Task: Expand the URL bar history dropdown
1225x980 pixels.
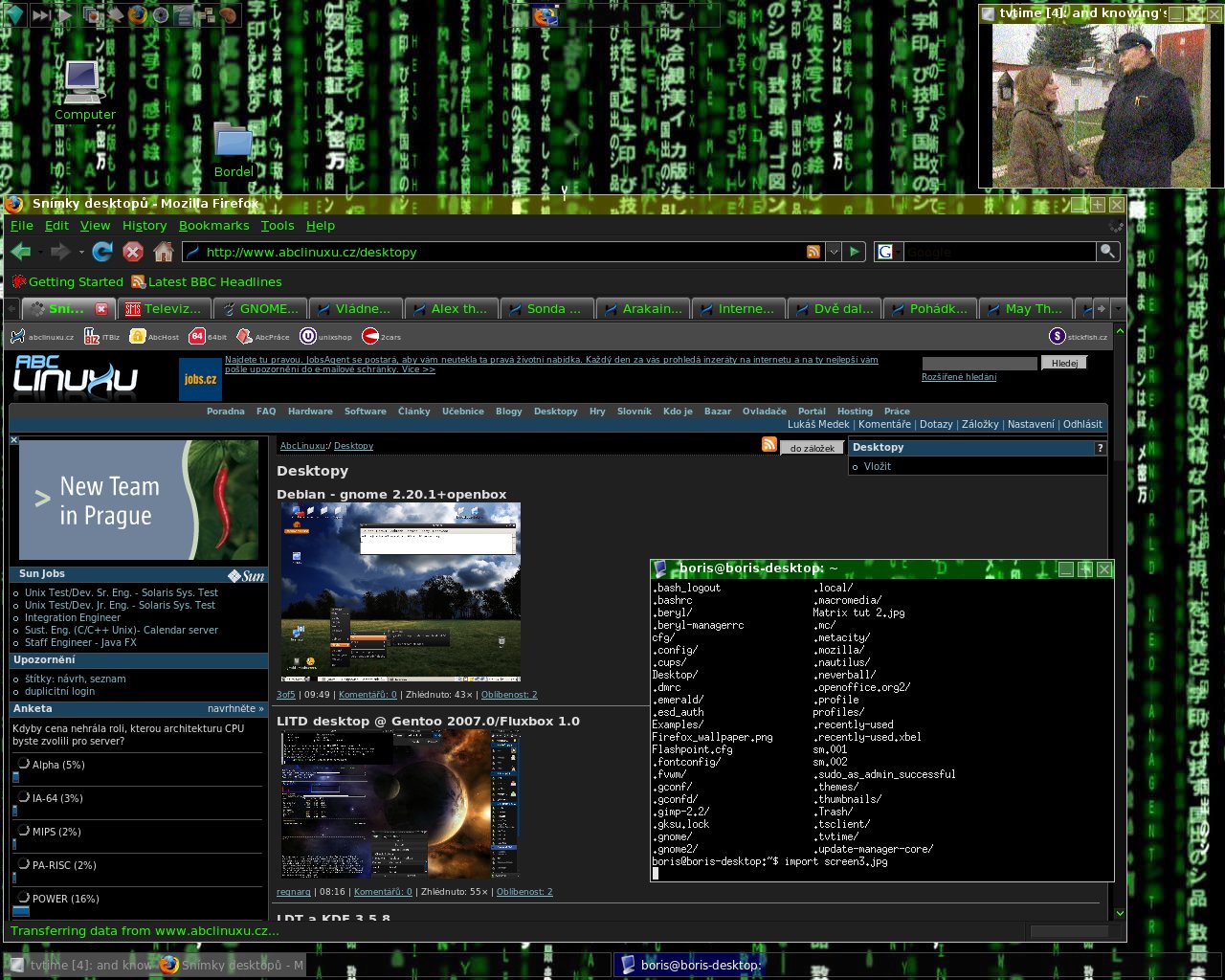Action: click(834, 252)
